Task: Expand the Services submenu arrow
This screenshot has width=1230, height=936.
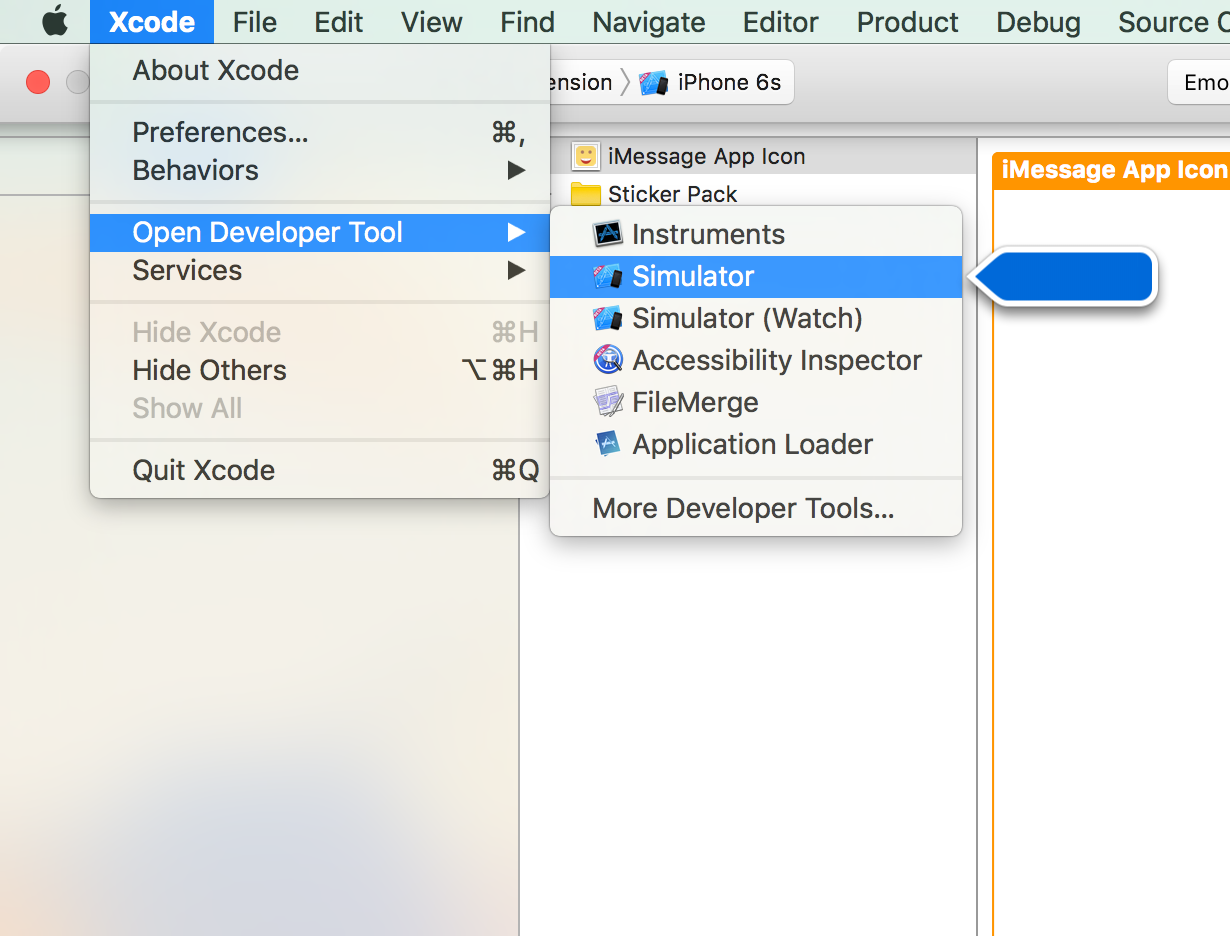Action: (x=516, y=270)
